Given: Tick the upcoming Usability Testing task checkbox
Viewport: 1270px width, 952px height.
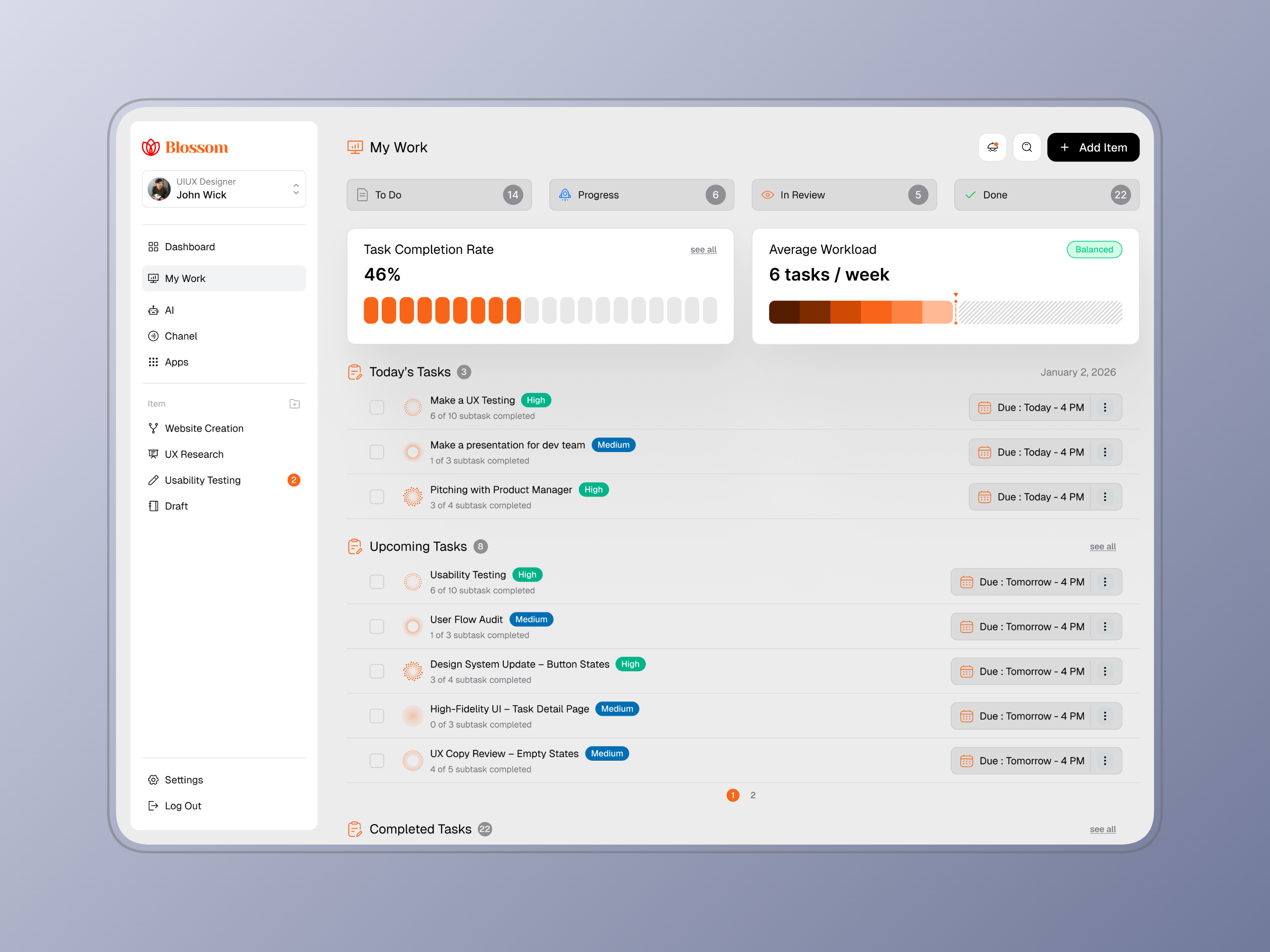Looking at the screenshot, I should [376, 582].
